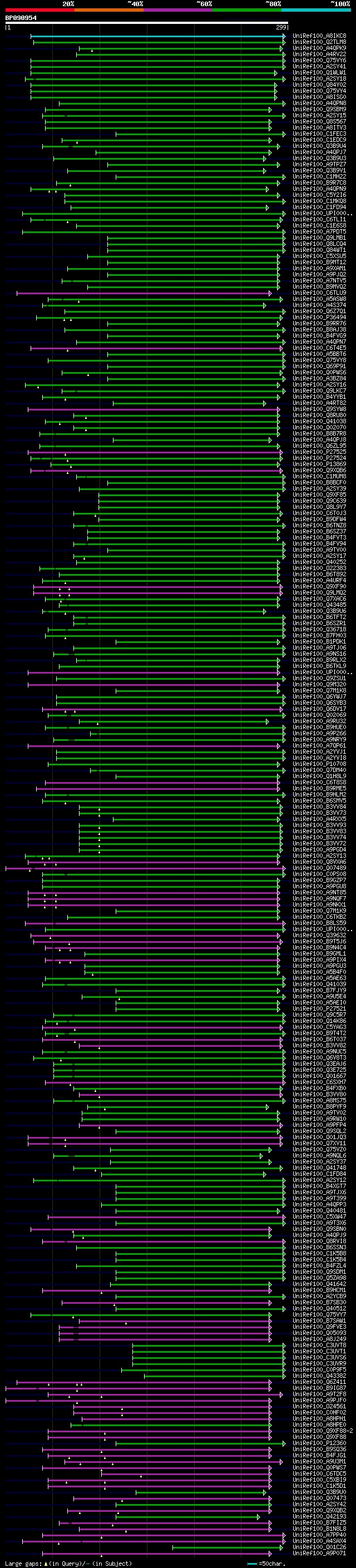
Task: Click the =50char. scale legend
Action: (266, 1564)
